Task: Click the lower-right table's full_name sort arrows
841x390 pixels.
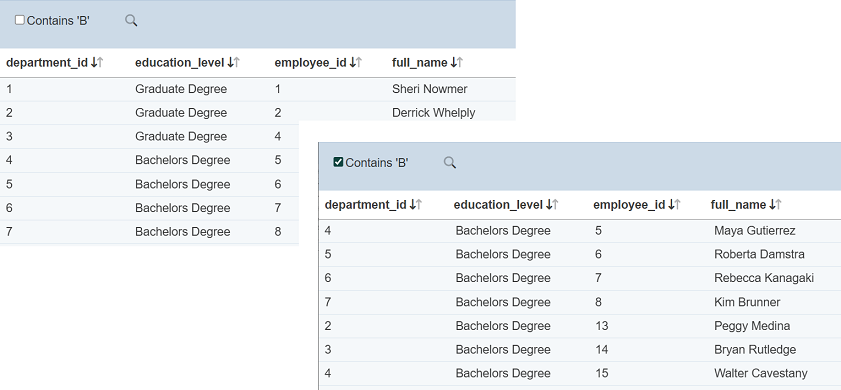Action: (x=775, y=204)
